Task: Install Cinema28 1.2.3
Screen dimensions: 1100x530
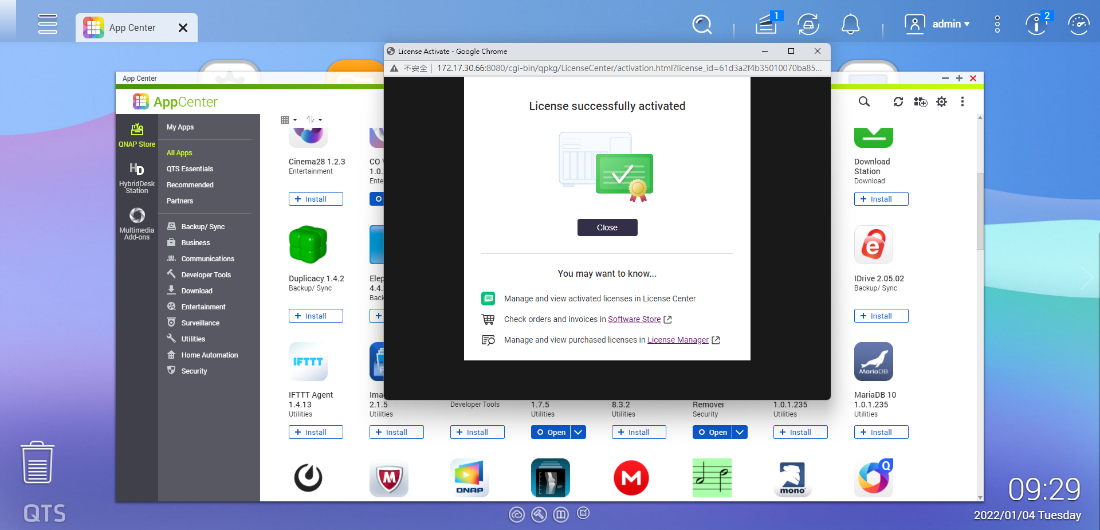Action: click(316, 199)
